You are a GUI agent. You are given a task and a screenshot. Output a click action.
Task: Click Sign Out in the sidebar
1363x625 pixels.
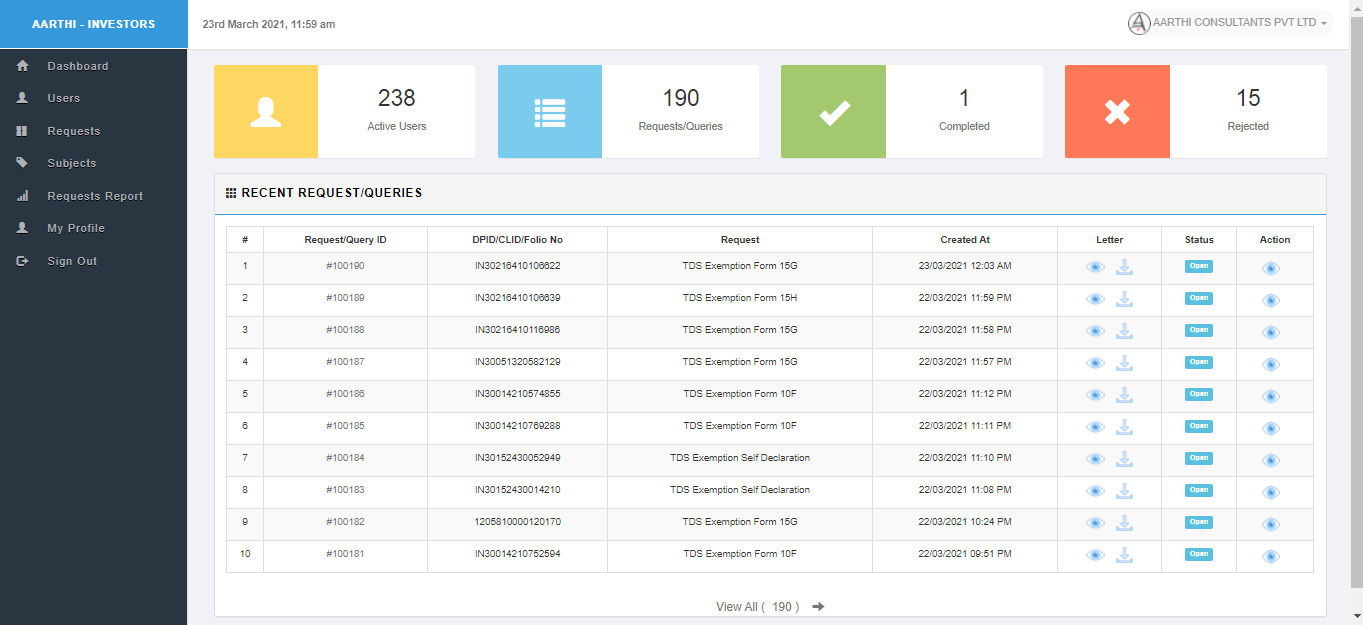(x=72, y=261)
